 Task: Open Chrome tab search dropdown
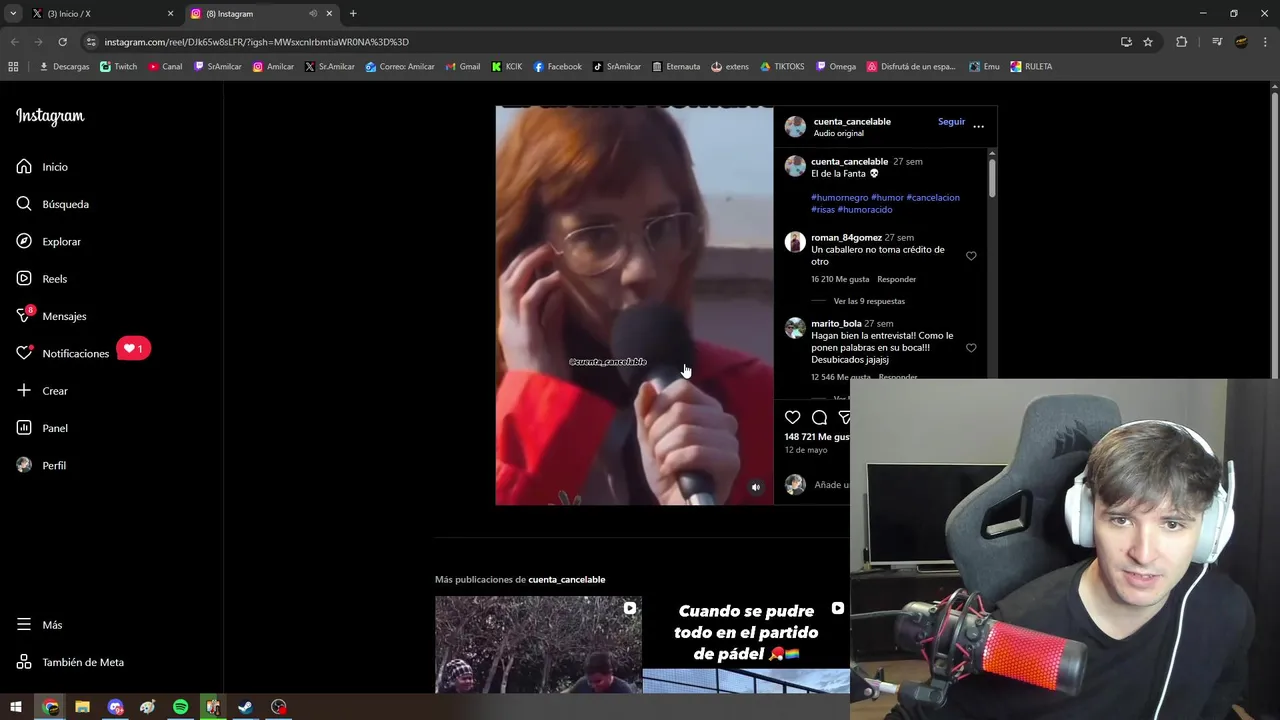click(x=13, y=13)
